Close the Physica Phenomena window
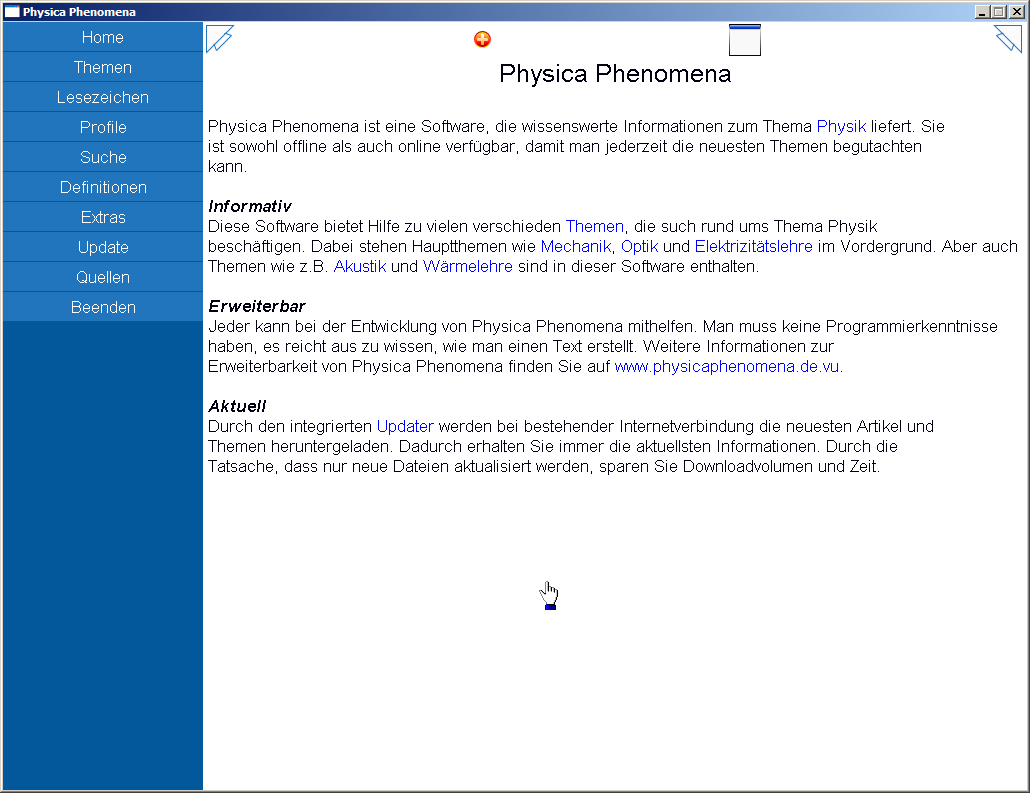Screen dimensions: 1030x793 click(x=1016, y=12)
